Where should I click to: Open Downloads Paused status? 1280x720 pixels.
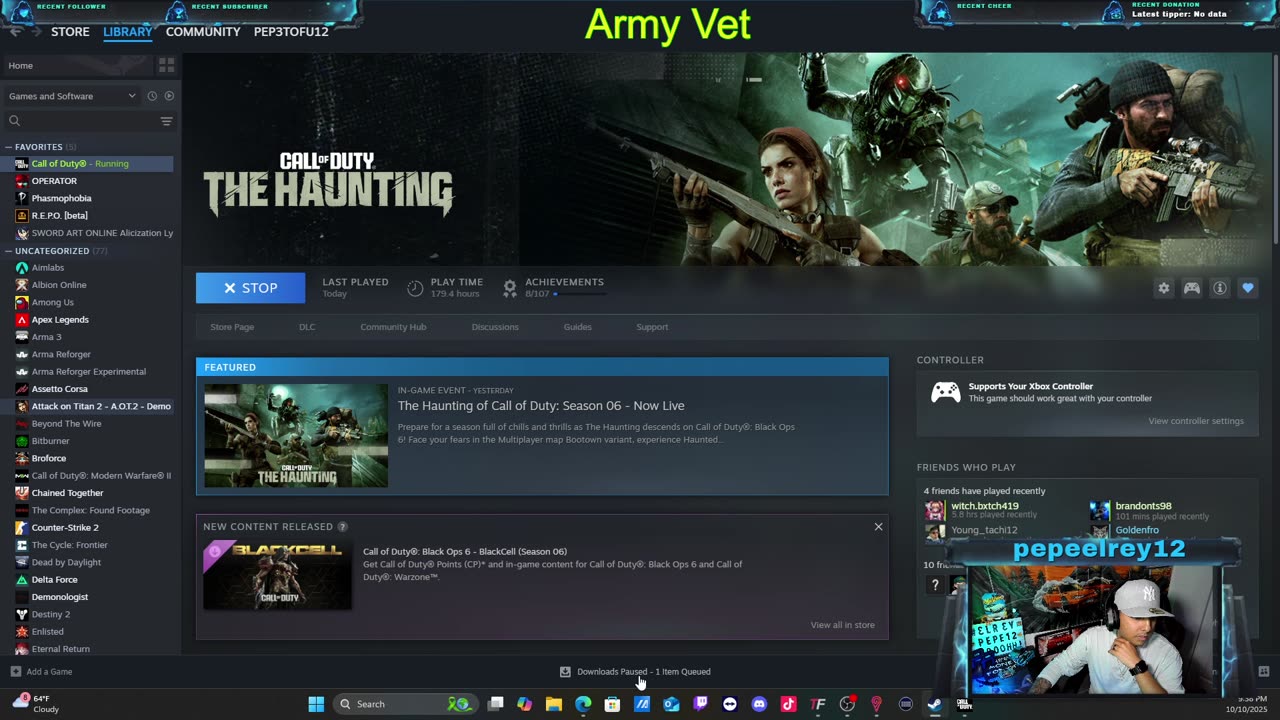[644, 672]
